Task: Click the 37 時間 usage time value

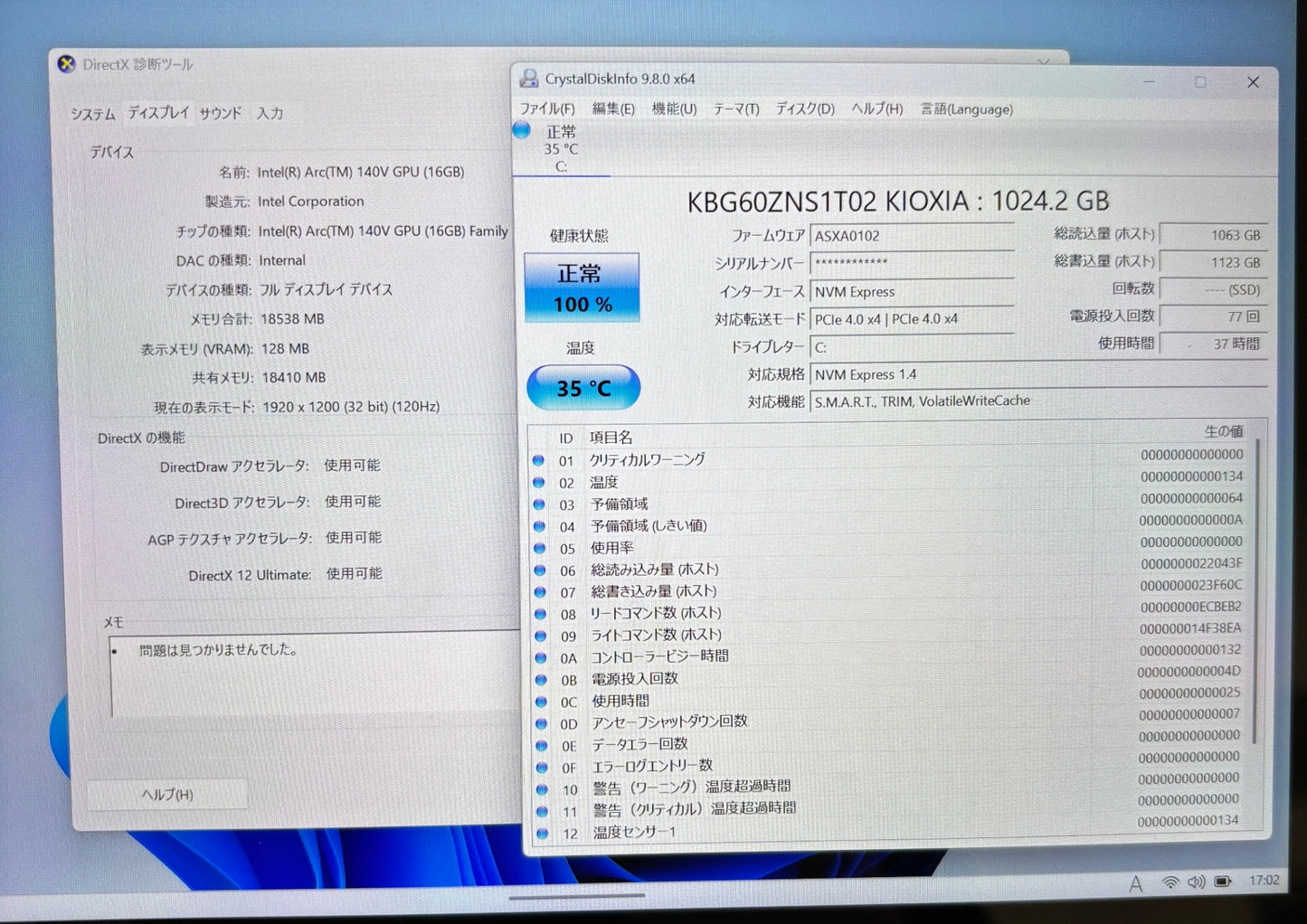Action: [x=1213, y=344]
